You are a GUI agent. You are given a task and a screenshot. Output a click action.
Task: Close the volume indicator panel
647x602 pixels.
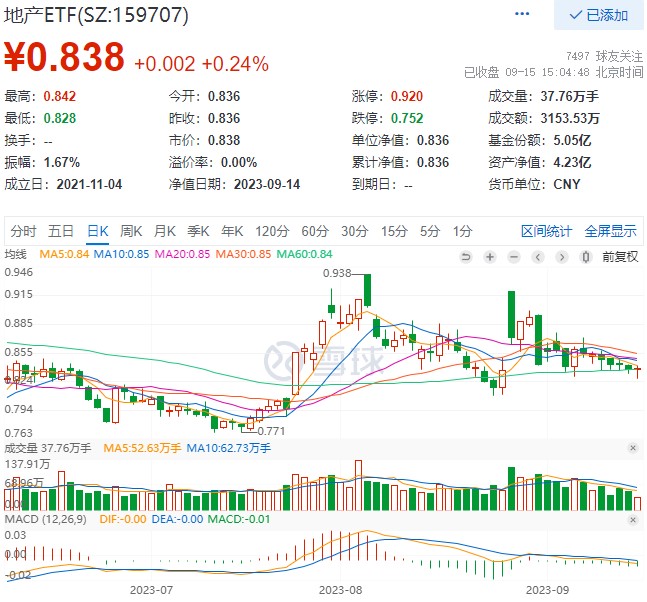(633, 448)
